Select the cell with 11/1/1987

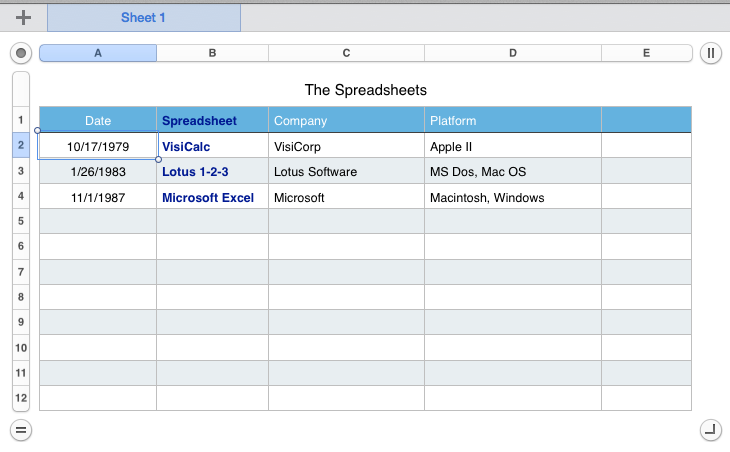coord(98,196)
